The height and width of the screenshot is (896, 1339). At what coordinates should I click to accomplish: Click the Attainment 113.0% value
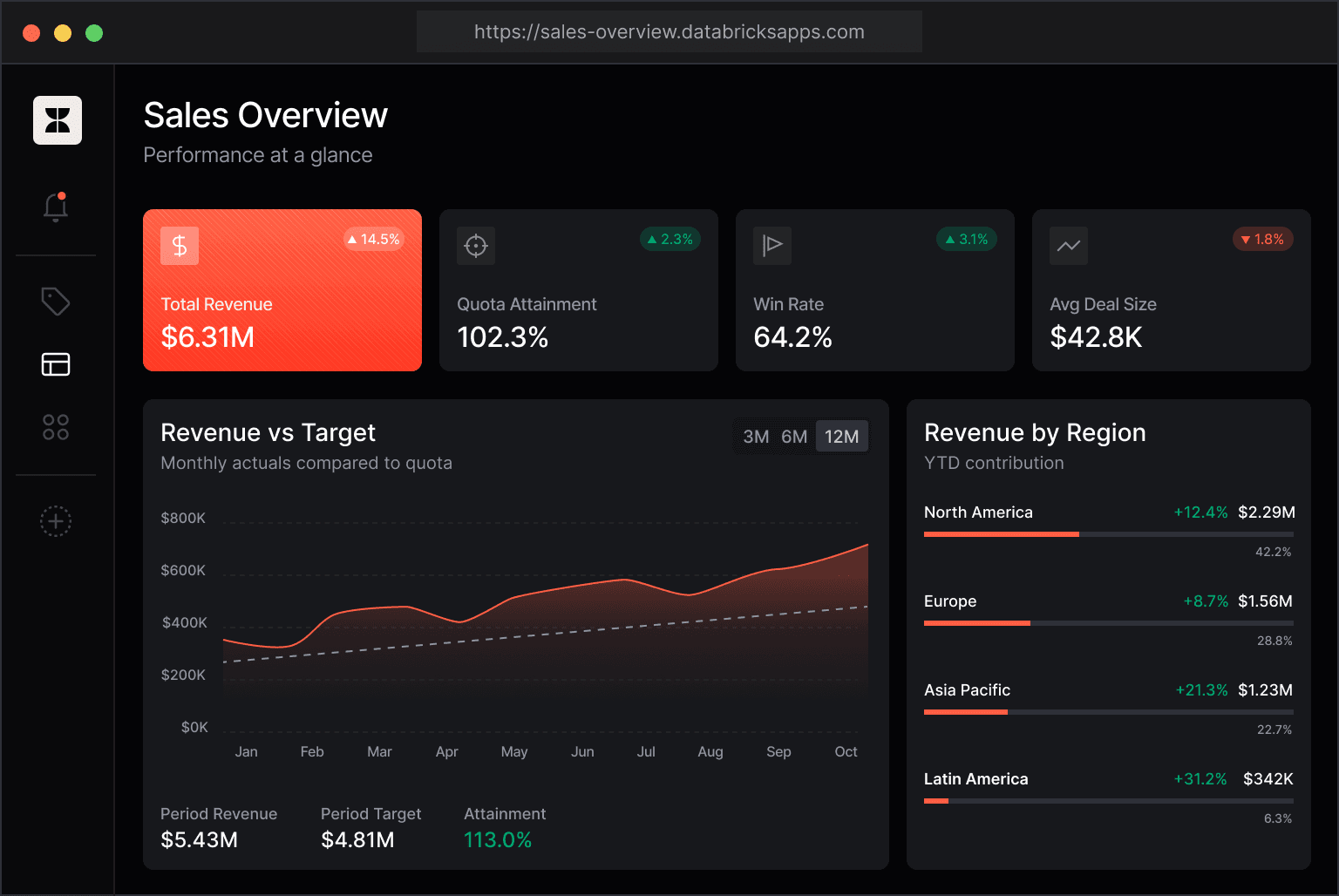point(498,840)
